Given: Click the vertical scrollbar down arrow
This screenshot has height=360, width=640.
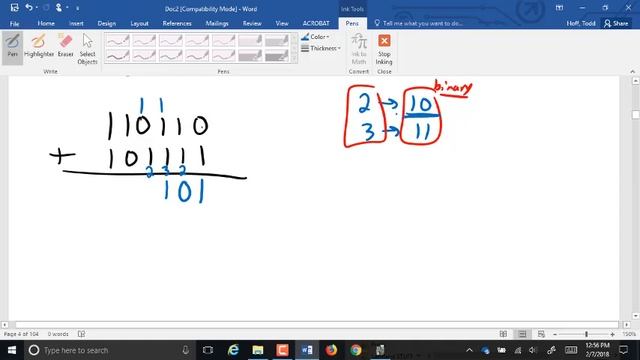Looking at the screenshot, I should [636, 316].
